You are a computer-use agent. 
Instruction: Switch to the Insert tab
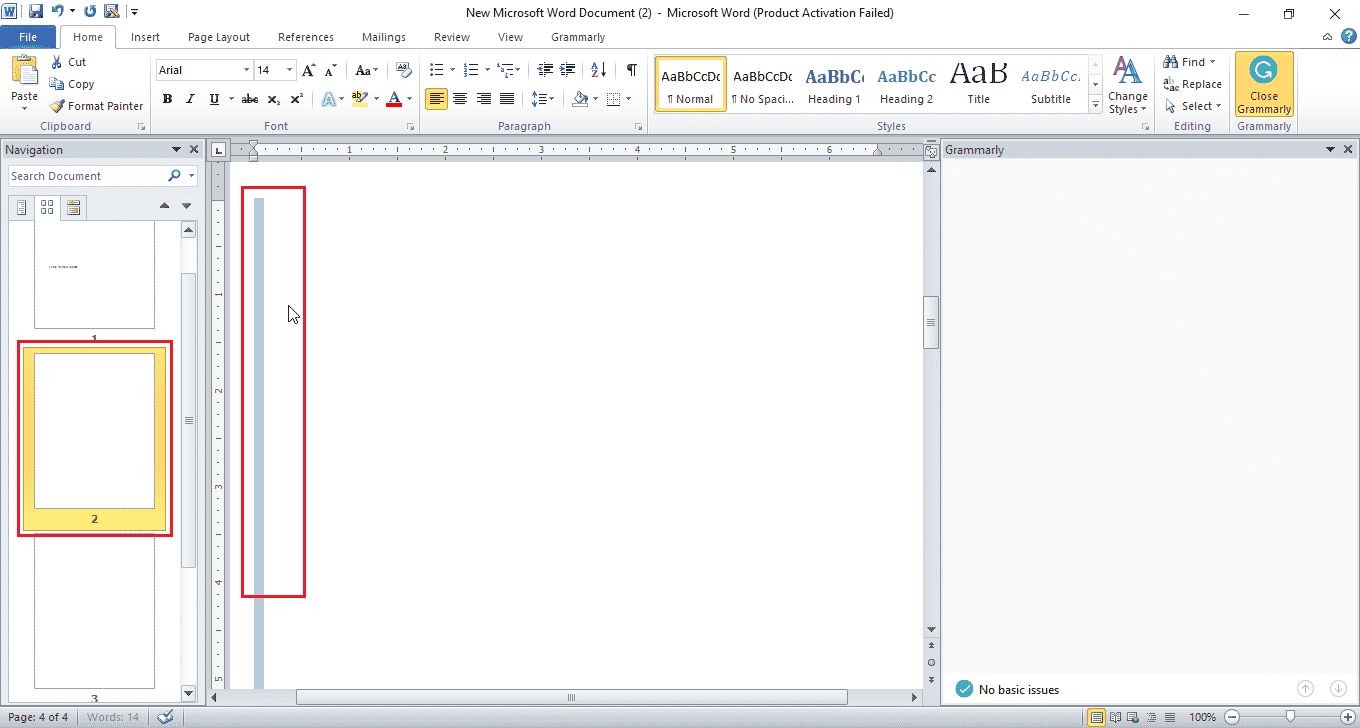point(145,37)
